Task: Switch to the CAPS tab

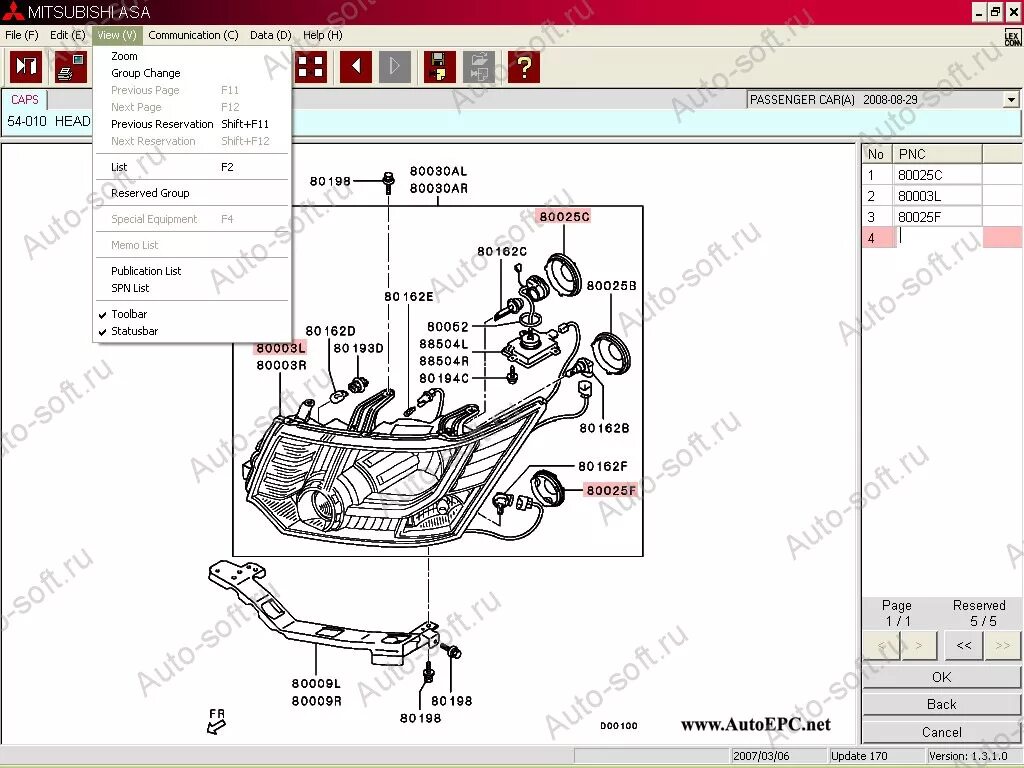Action: 25,100
